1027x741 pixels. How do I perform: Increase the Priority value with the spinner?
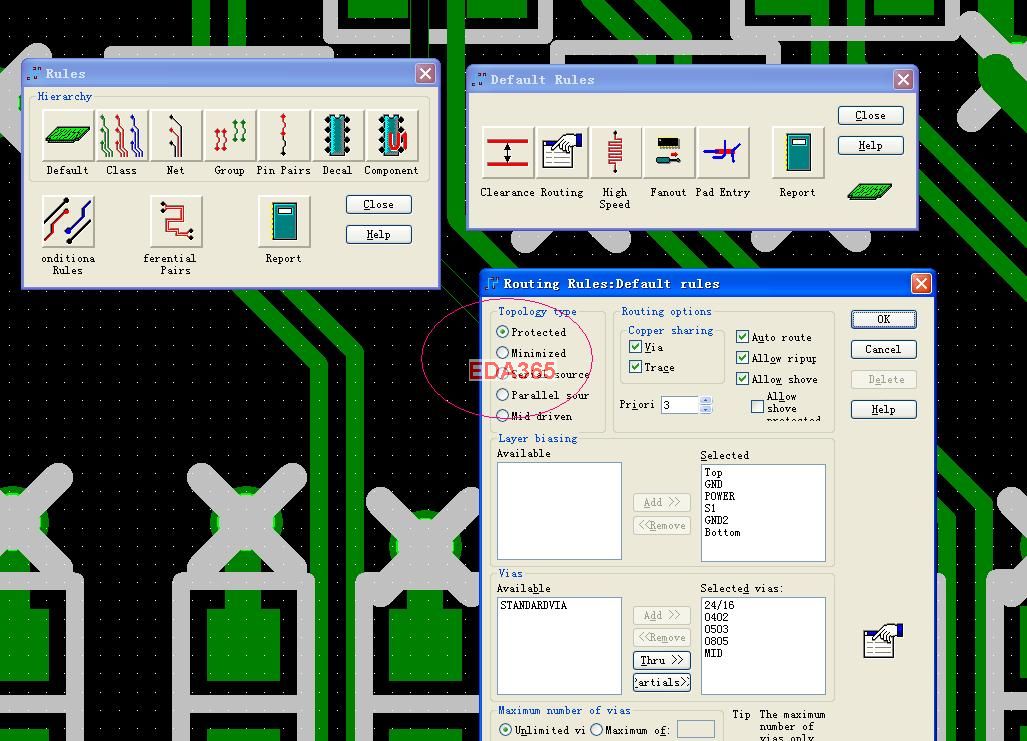tap(705, 400)
